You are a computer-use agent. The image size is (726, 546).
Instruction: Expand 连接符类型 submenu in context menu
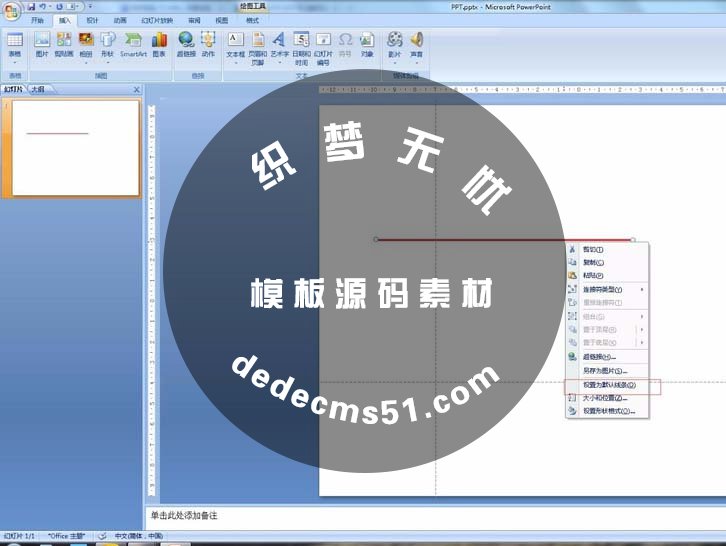tap(607, 289)
